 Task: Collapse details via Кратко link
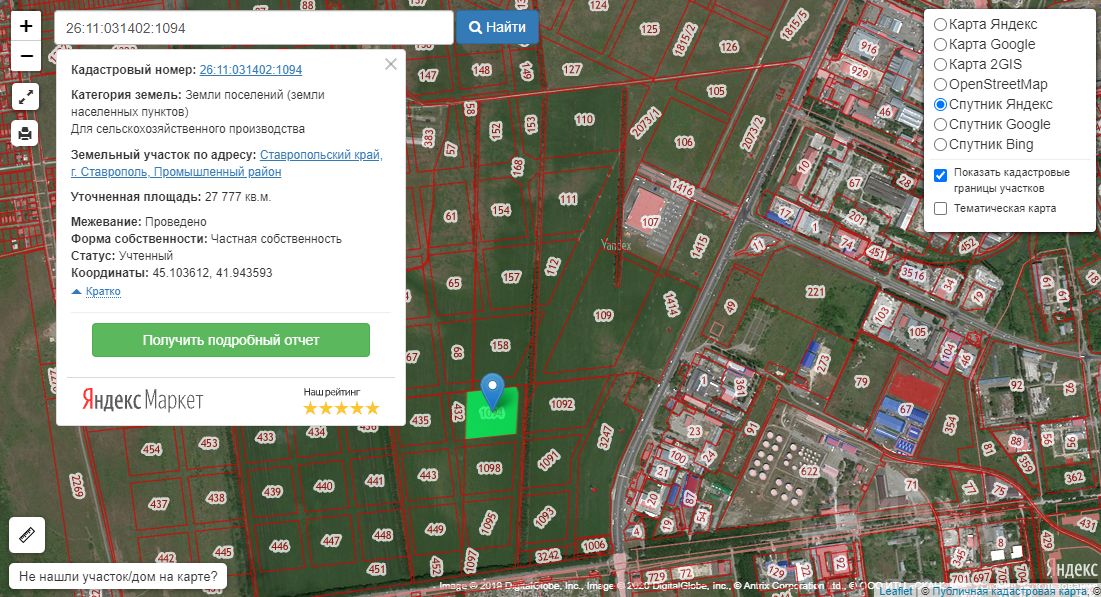coord(102,291)
